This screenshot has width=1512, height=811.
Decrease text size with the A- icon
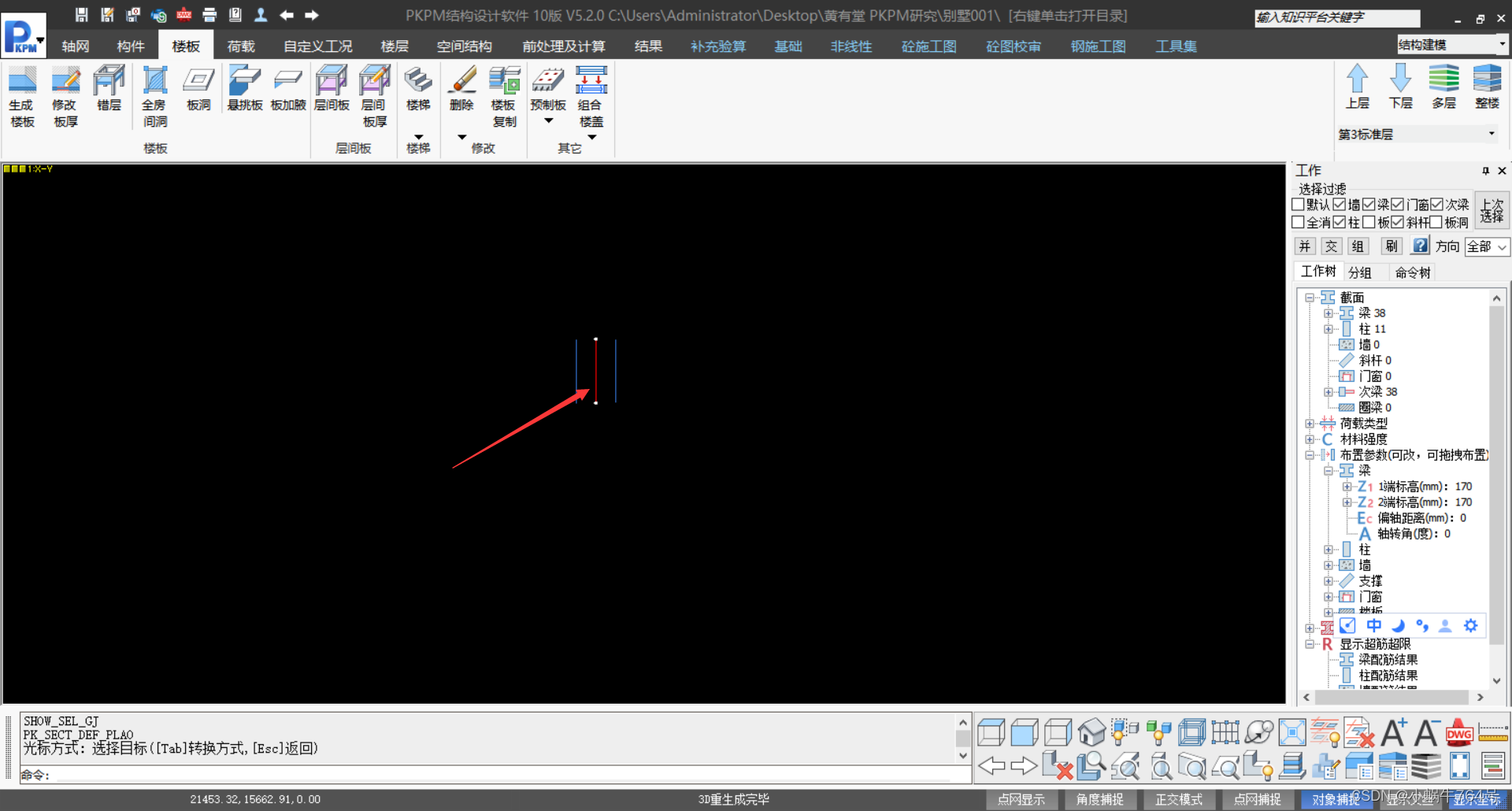[x=1426, y=732]
